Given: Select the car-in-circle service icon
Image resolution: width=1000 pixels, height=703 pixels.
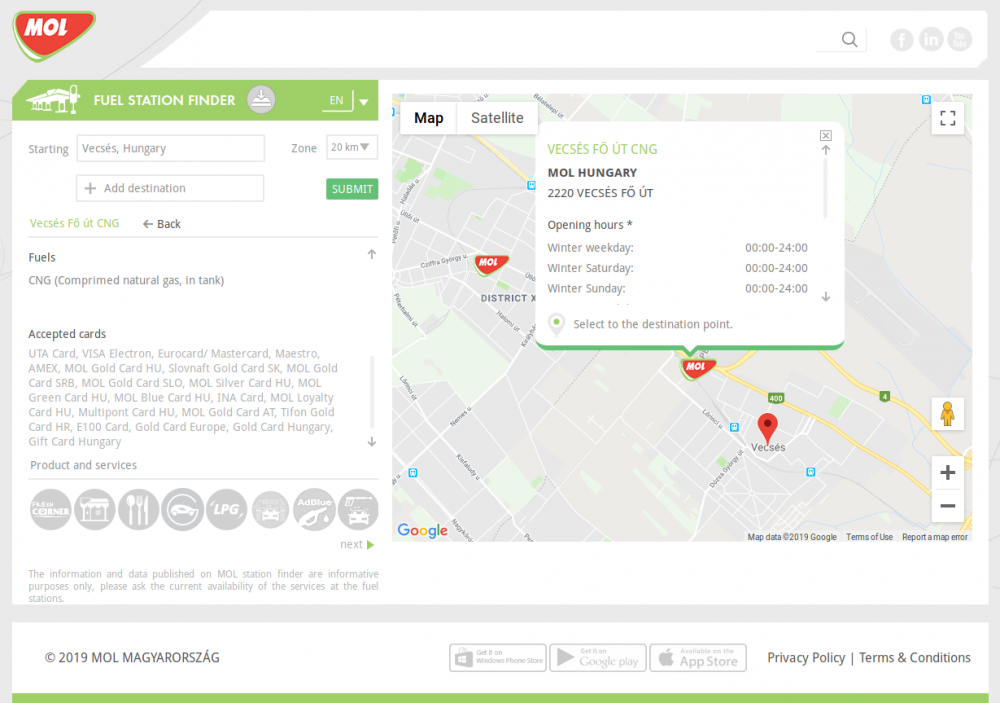Looking at the screenshot, I should (x=182, y=510).
